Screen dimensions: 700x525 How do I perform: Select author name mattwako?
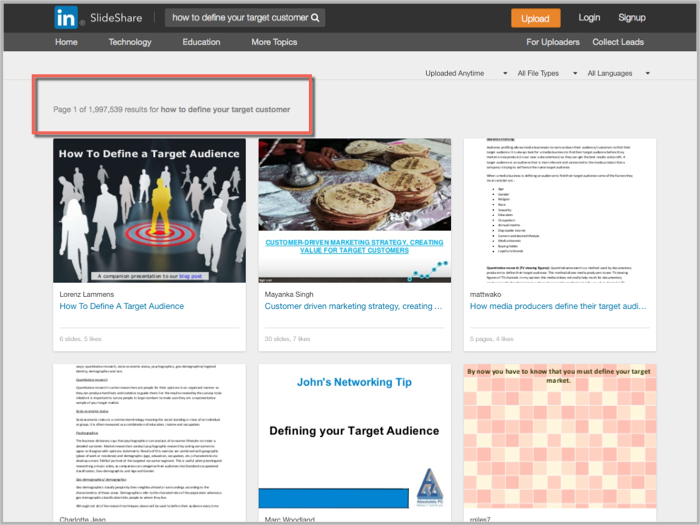(x=485, y=294)
